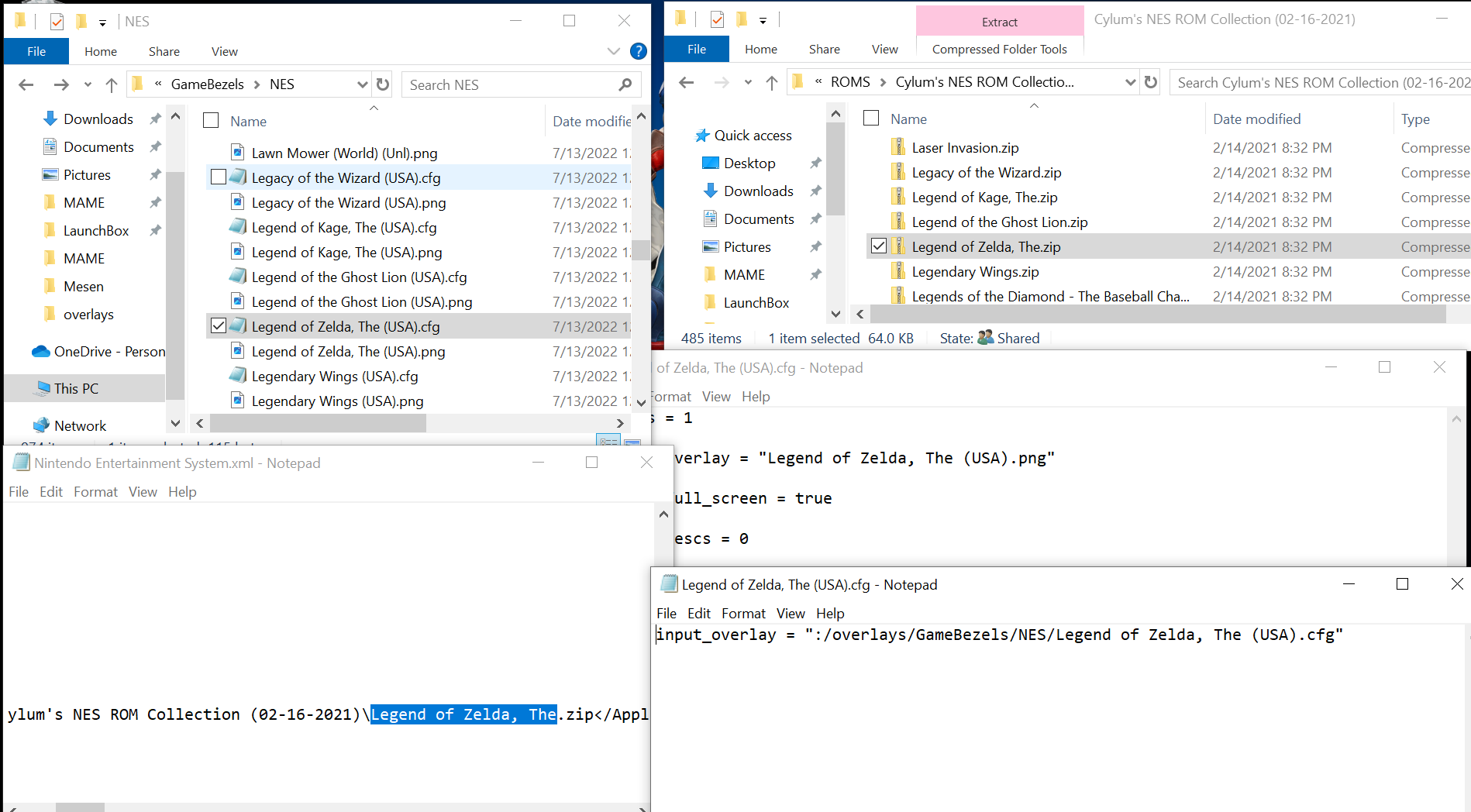The width and height of the screenshot is (1471, 812).
Task: Expand the ribbon in NES window
Action: 614,51
